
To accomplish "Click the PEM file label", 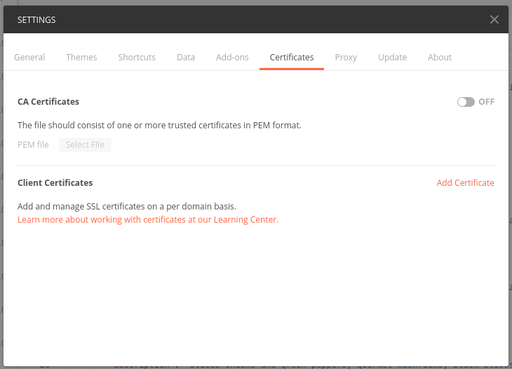I will 33,145.
